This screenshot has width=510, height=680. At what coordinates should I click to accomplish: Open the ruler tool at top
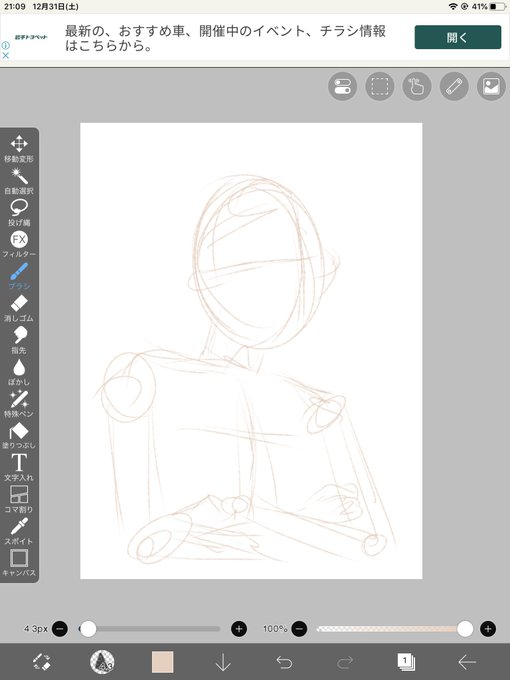pos(454,86)
